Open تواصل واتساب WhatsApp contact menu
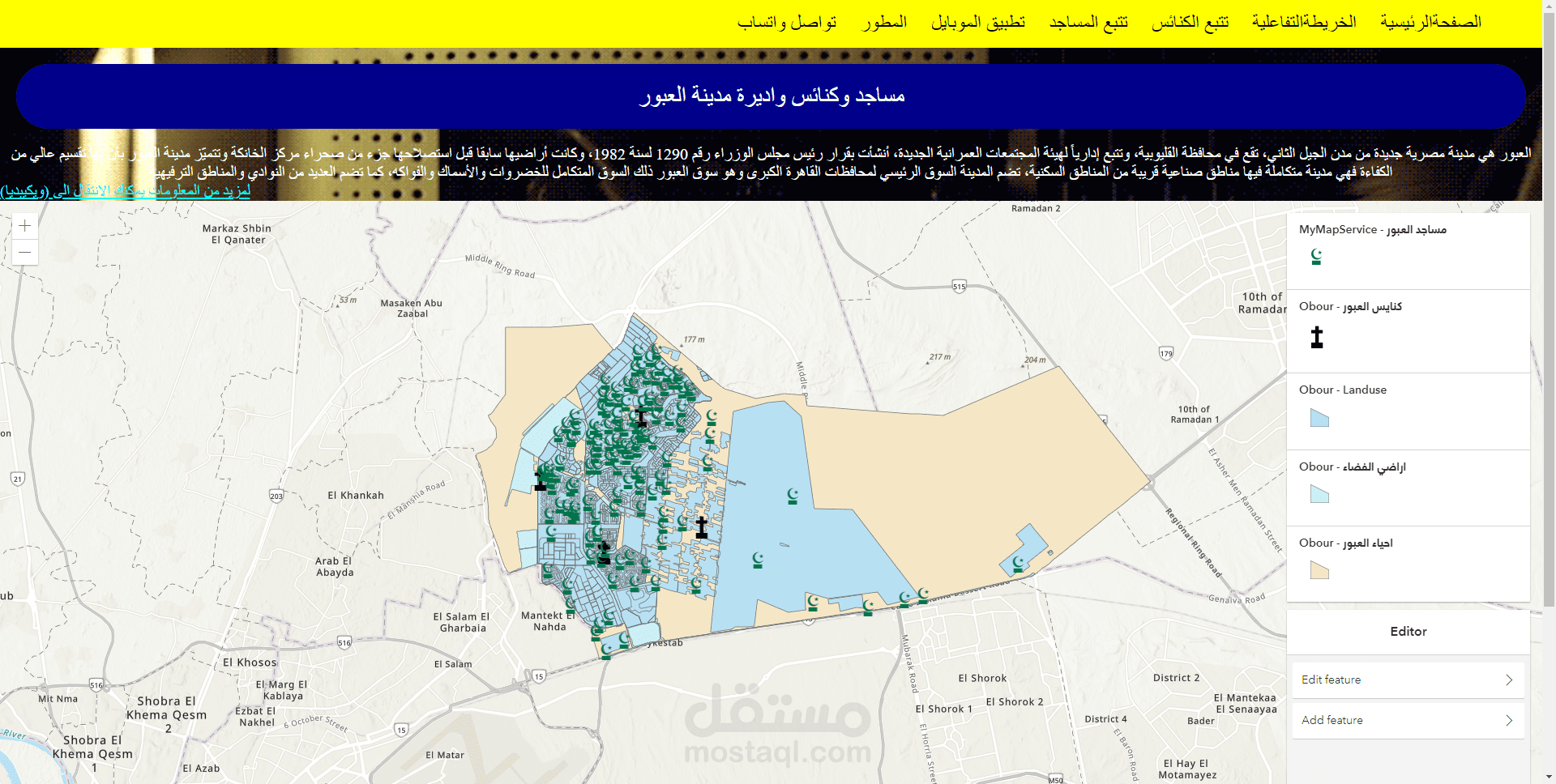This screenshot has width=1556, height=784. tap(787, 22)
